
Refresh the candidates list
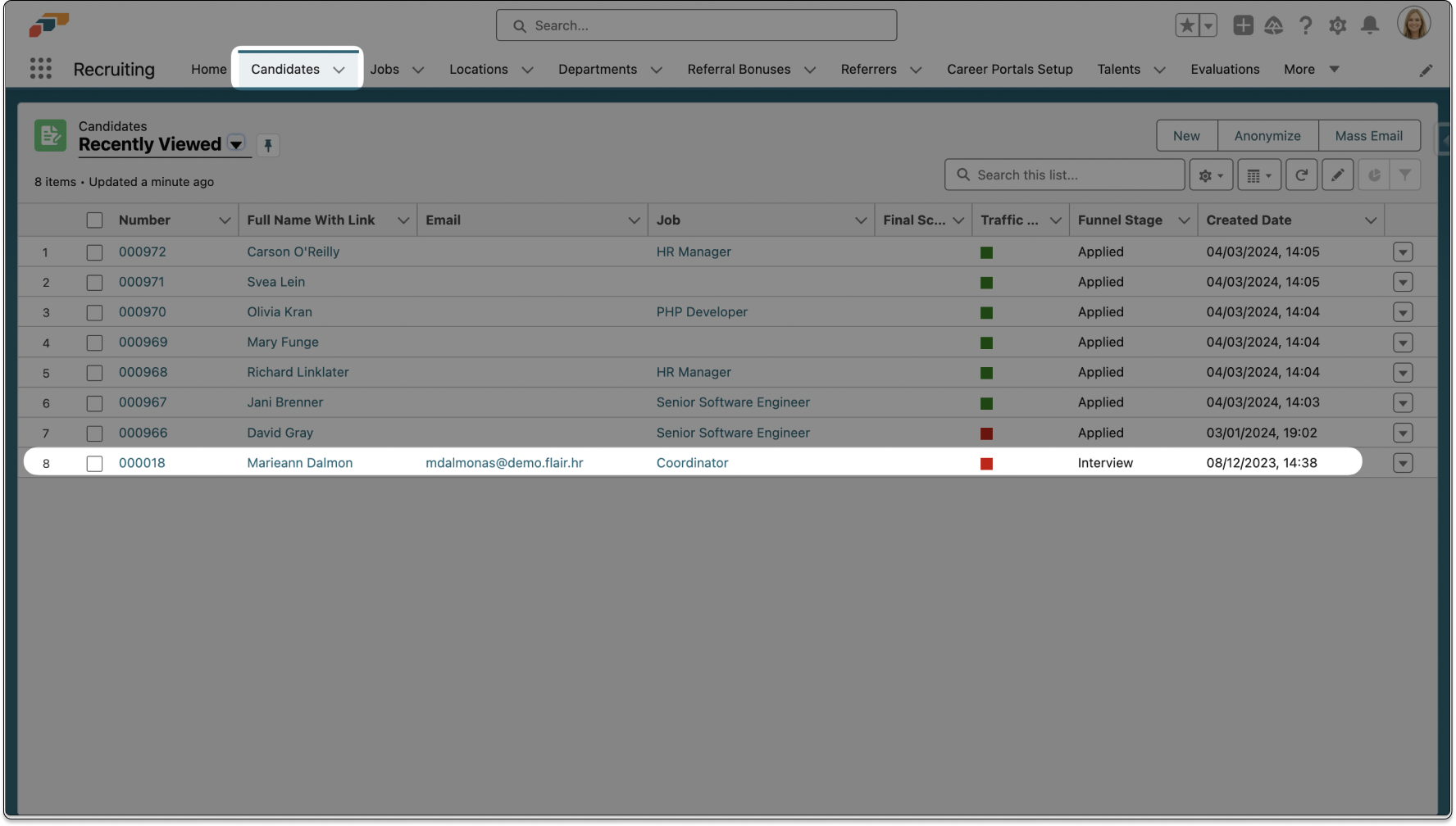[1301, 175]
